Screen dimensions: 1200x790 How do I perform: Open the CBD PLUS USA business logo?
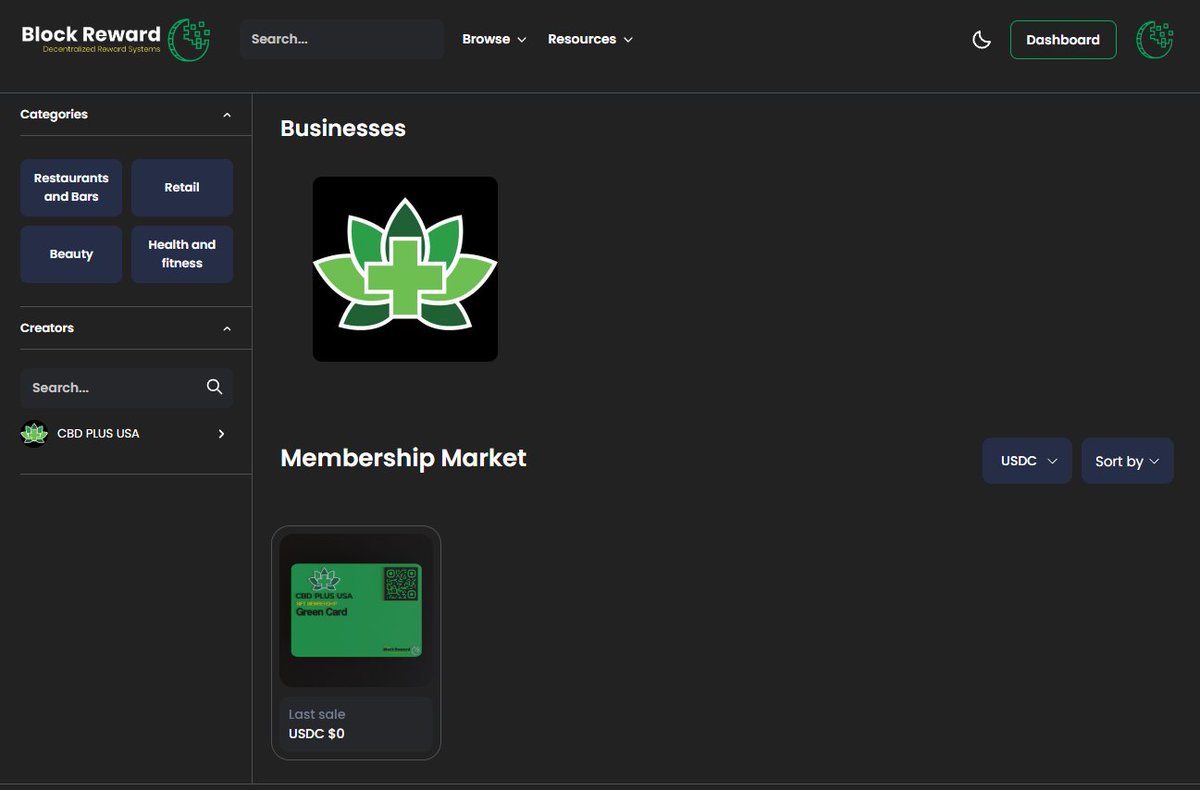(405, 268)
